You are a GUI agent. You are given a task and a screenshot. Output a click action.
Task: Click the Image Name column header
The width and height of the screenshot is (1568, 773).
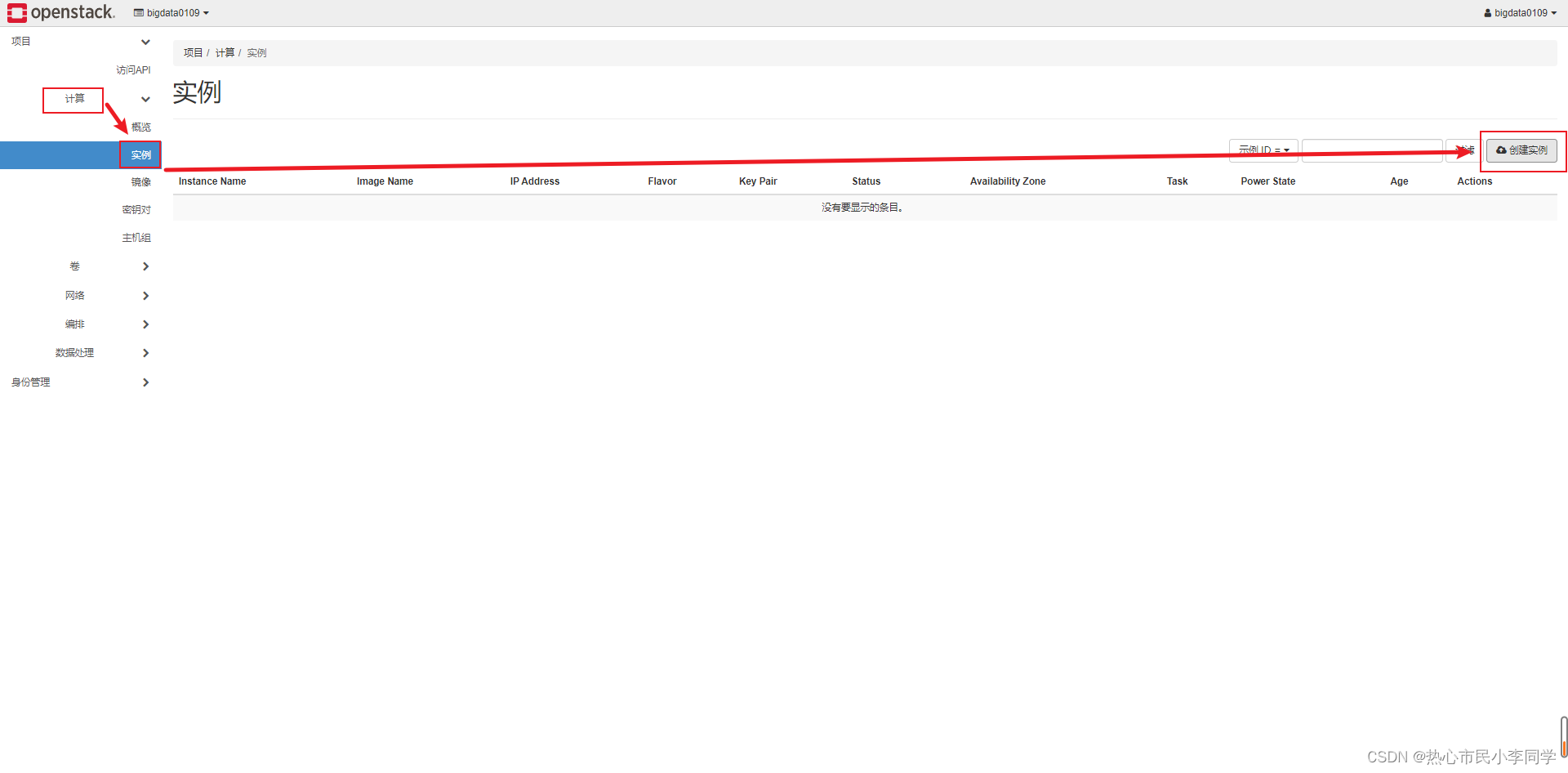pos(385,181)
